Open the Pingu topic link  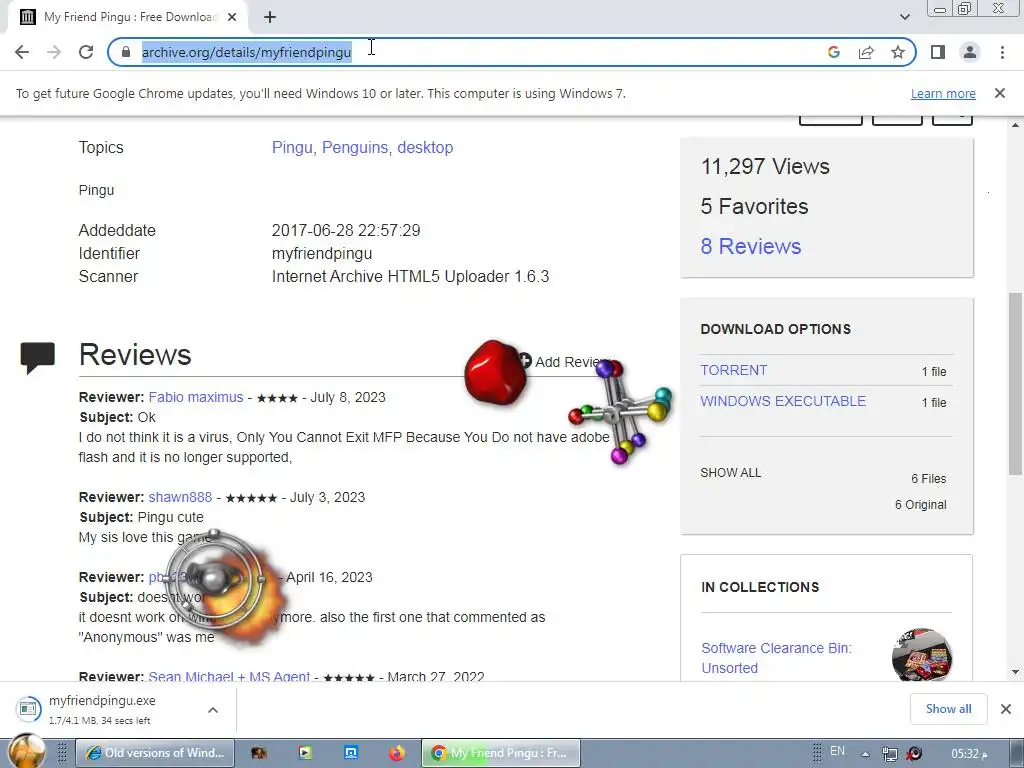click(x=292, y=148)
